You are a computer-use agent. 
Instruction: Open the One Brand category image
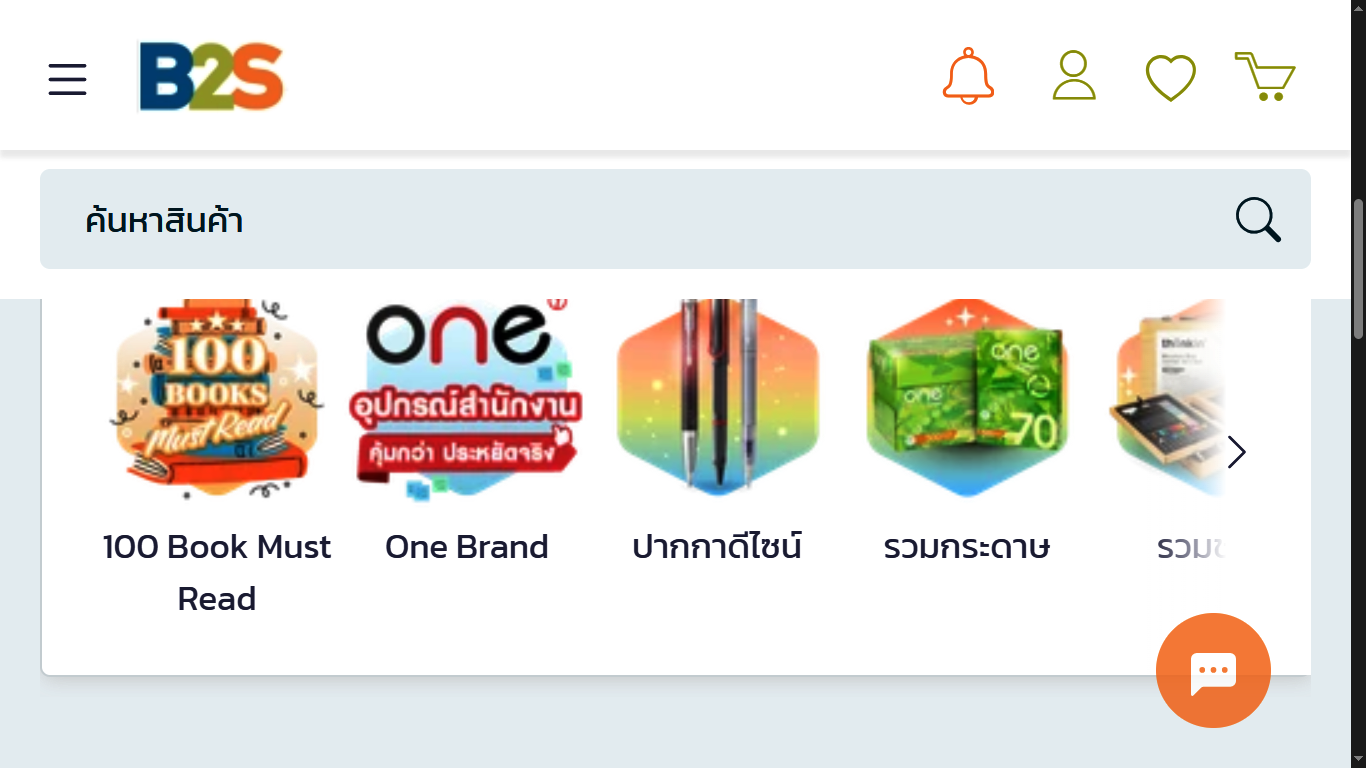pos(467,398)
